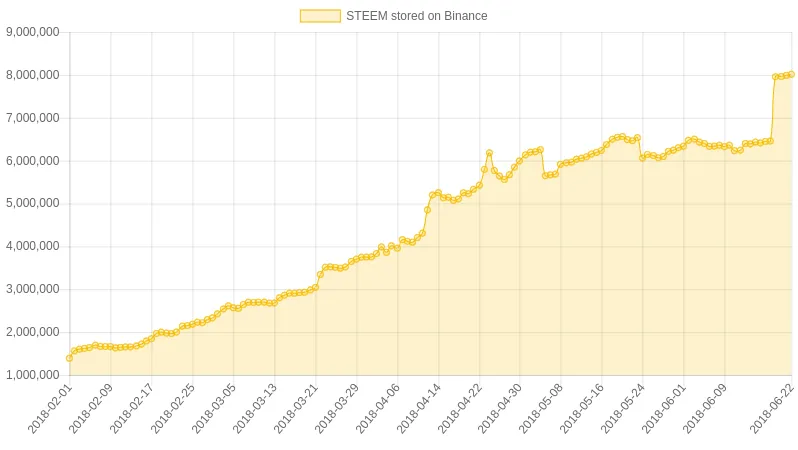
Task: Click the yellow legend color box
Action: [320, 16]
